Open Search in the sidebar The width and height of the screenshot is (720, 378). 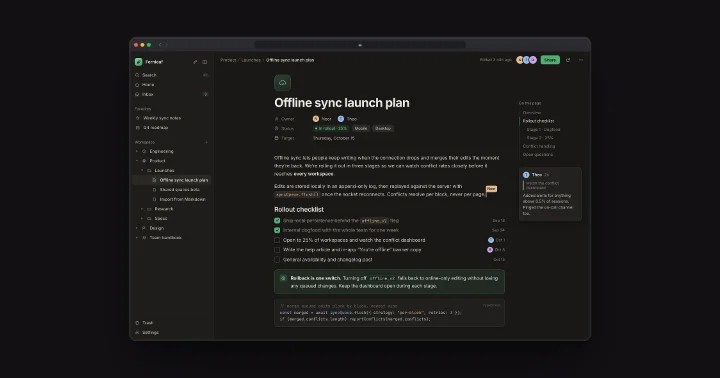[172, 75]
